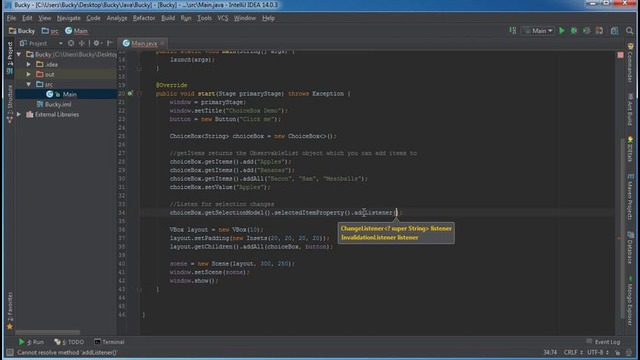Screen dimensions: 640x360
Task: Select the Main class in project tree
Action: point(66,94)
